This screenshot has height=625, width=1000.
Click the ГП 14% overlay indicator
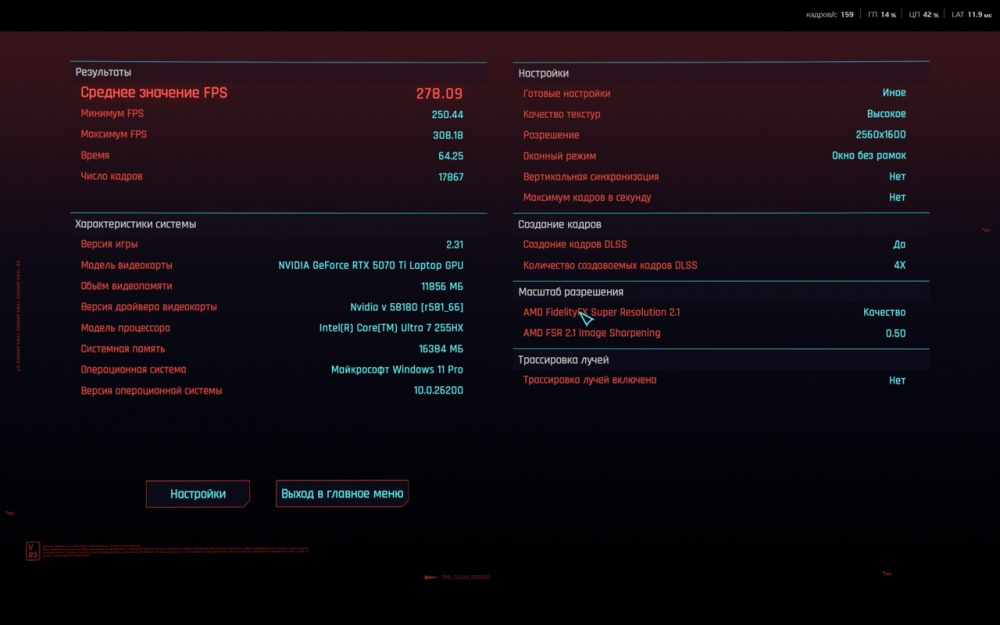882,15
